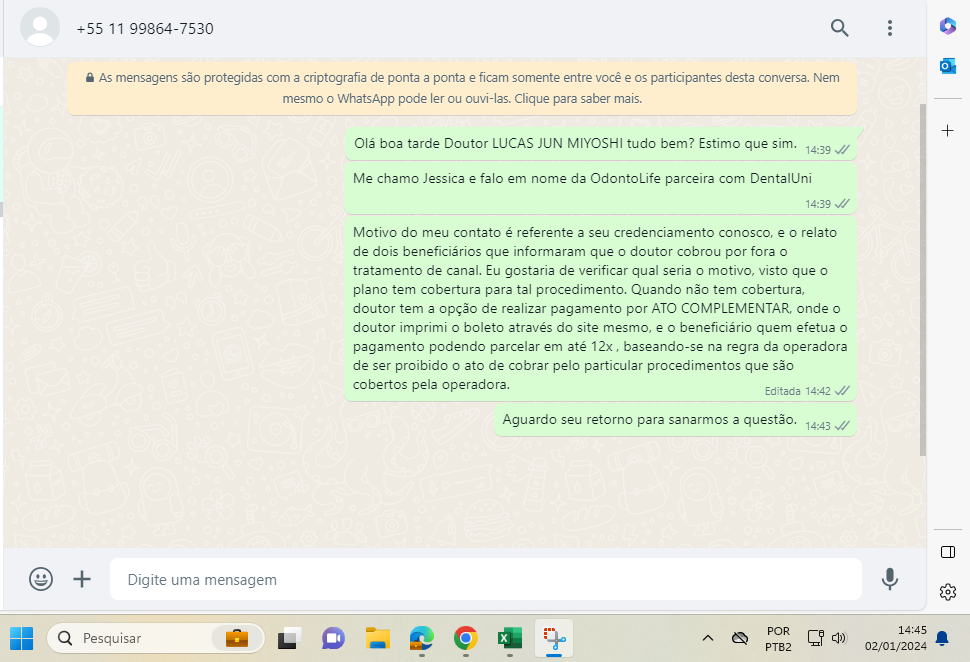This screenshot has height=662, width=970.
Task: Click the briefcase icon in search box
Action: [x=237, y=638]
